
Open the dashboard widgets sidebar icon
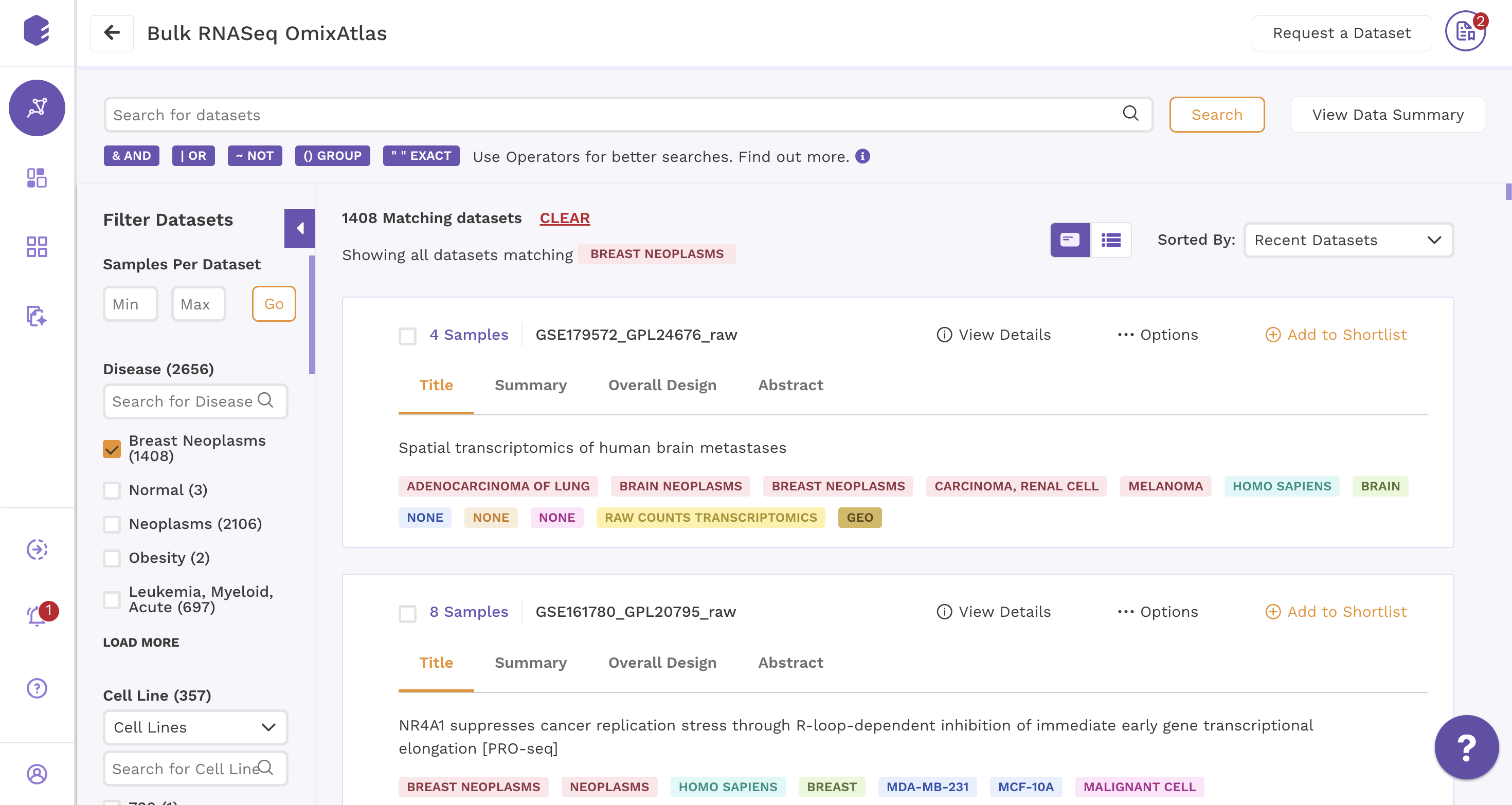click(x=37, y=178)
